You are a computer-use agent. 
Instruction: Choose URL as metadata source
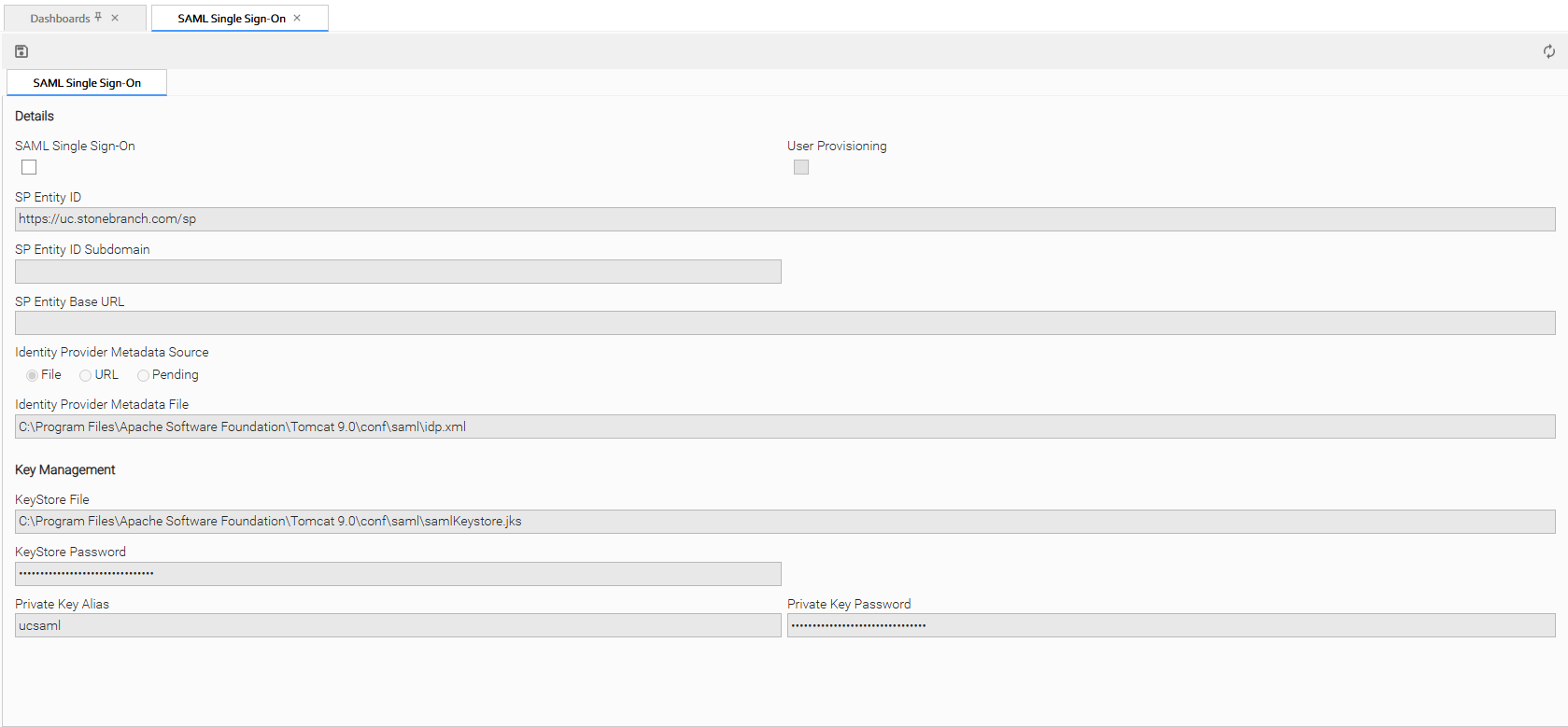pos(86,375)
